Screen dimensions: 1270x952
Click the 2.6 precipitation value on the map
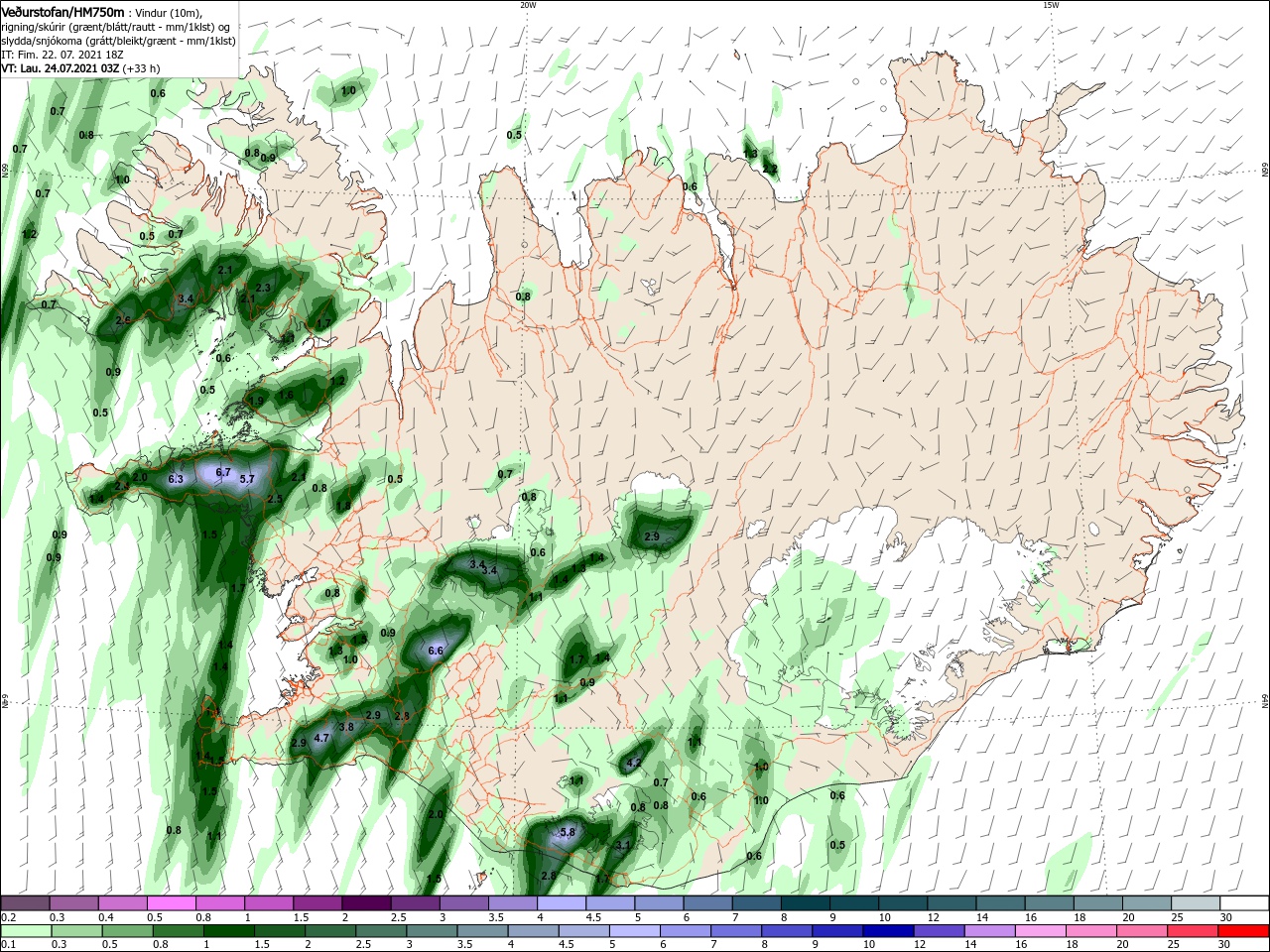tap(123, 320)
